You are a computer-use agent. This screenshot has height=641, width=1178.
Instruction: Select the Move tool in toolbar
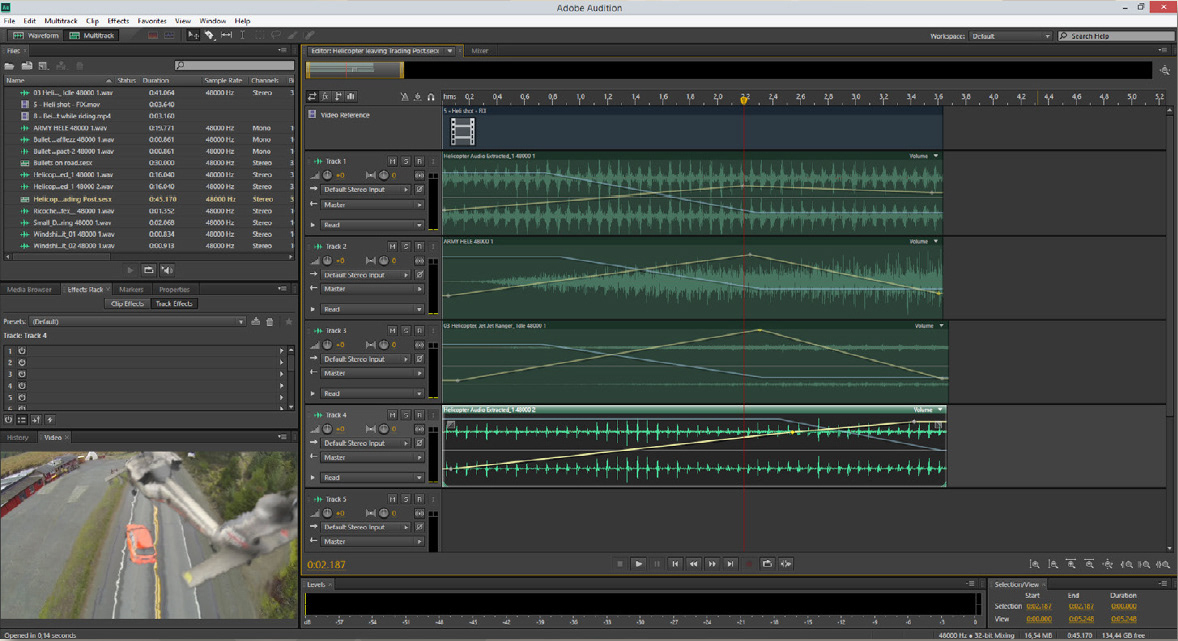point(193,35)
